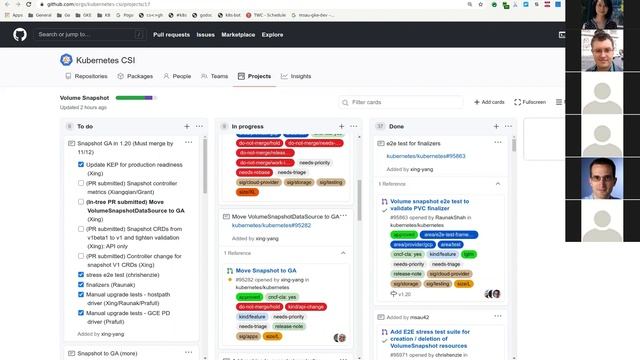Image resolution: width=640 pixels, height=360 pixels.
Task: Click To do column scrollbar
Action: pos(205,166)
